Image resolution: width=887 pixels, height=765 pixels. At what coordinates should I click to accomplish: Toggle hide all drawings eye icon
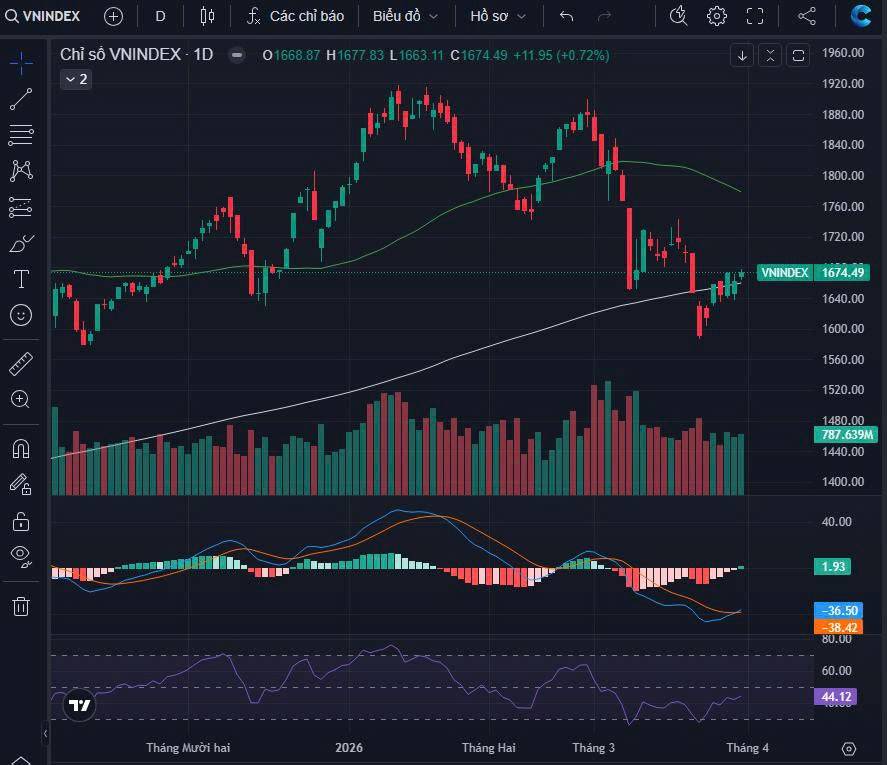pos(21,556)
